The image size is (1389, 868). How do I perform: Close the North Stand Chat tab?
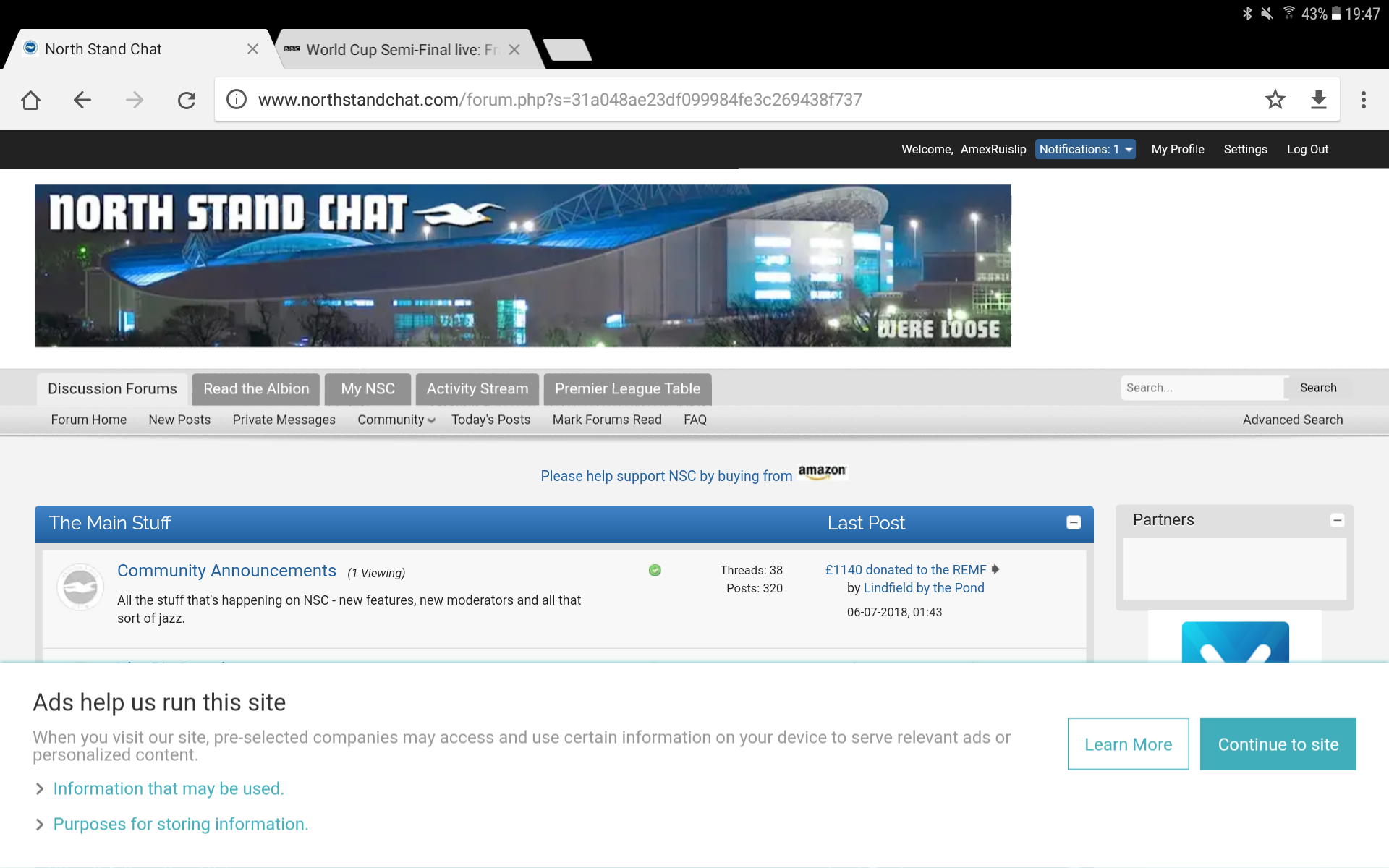tap(252, 48)
